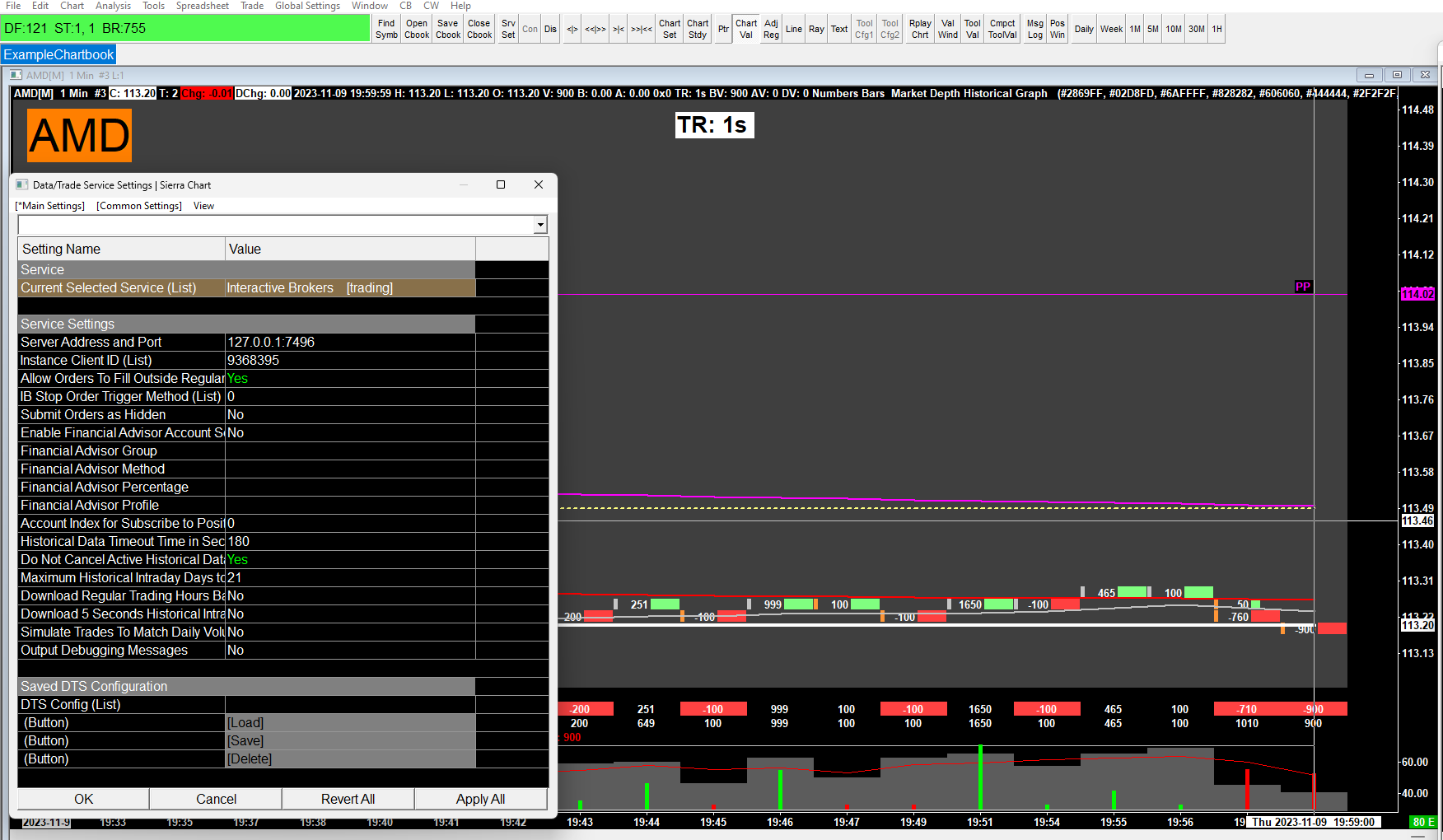
Task: Open Common Settings in the dialog menu
Action: (x=139, y=206)
